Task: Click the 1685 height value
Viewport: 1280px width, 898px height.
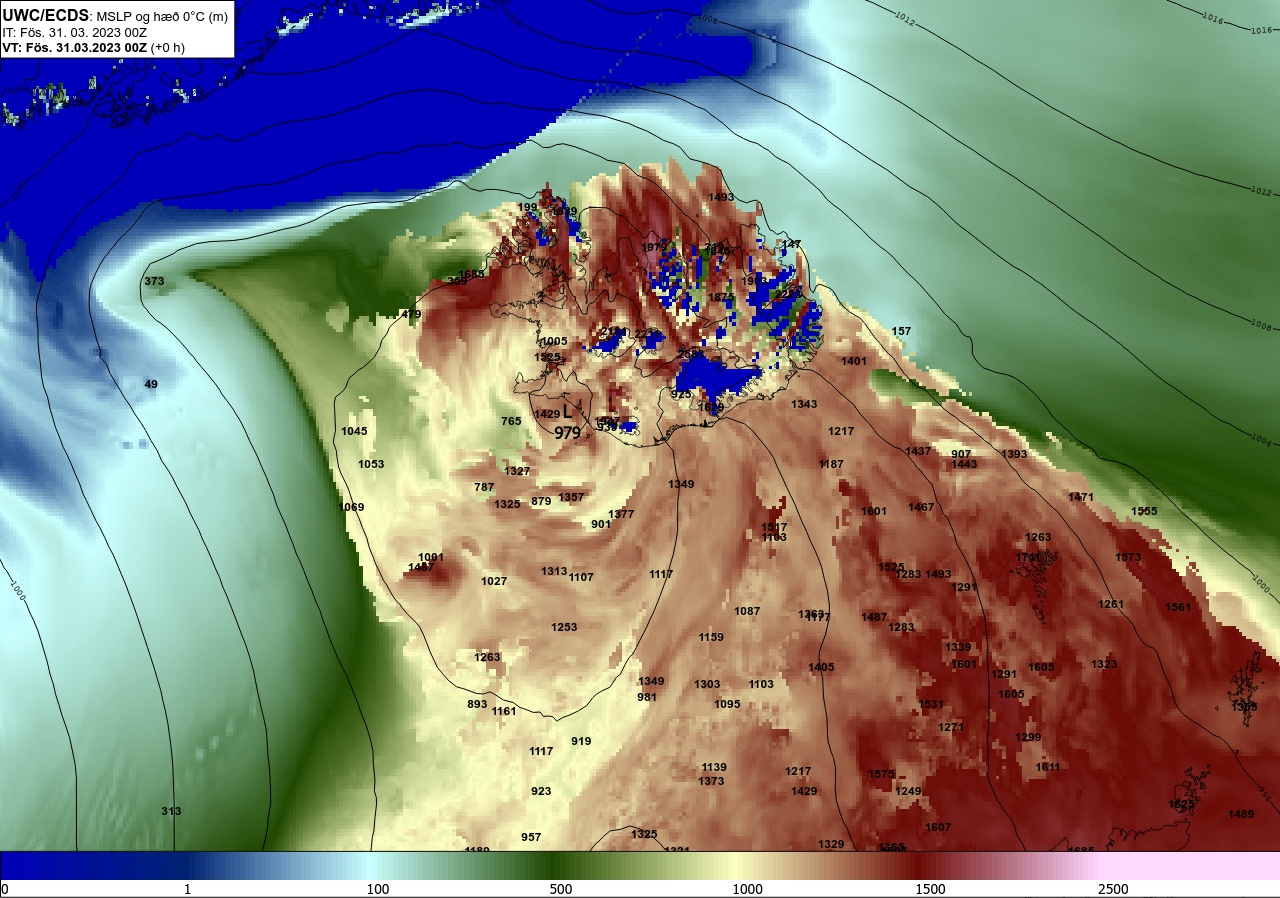Action: (471, 273)
